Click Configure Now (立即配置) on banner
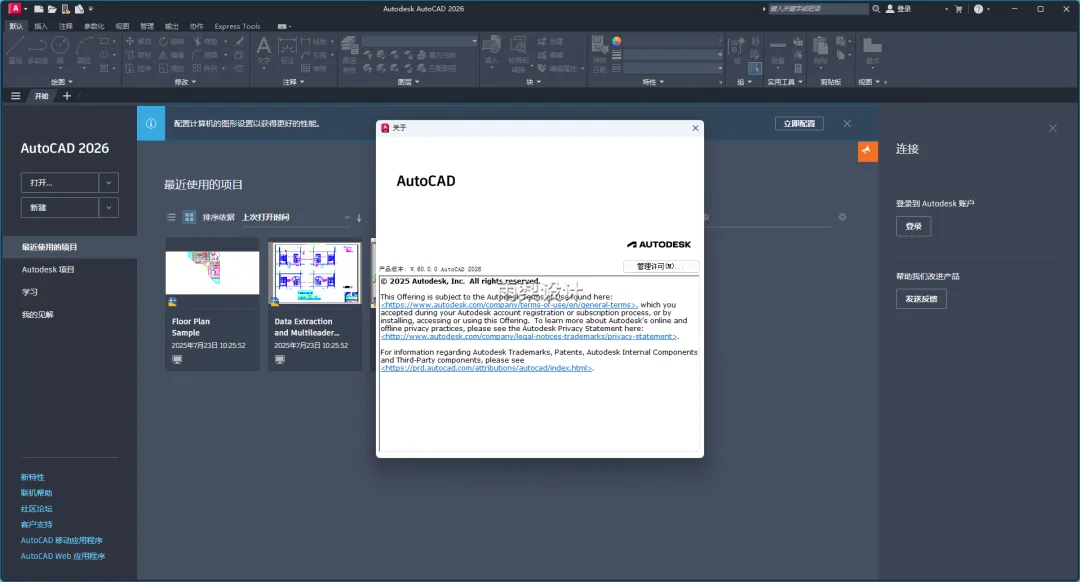1080x582 pixels. (x=799, y=123)
